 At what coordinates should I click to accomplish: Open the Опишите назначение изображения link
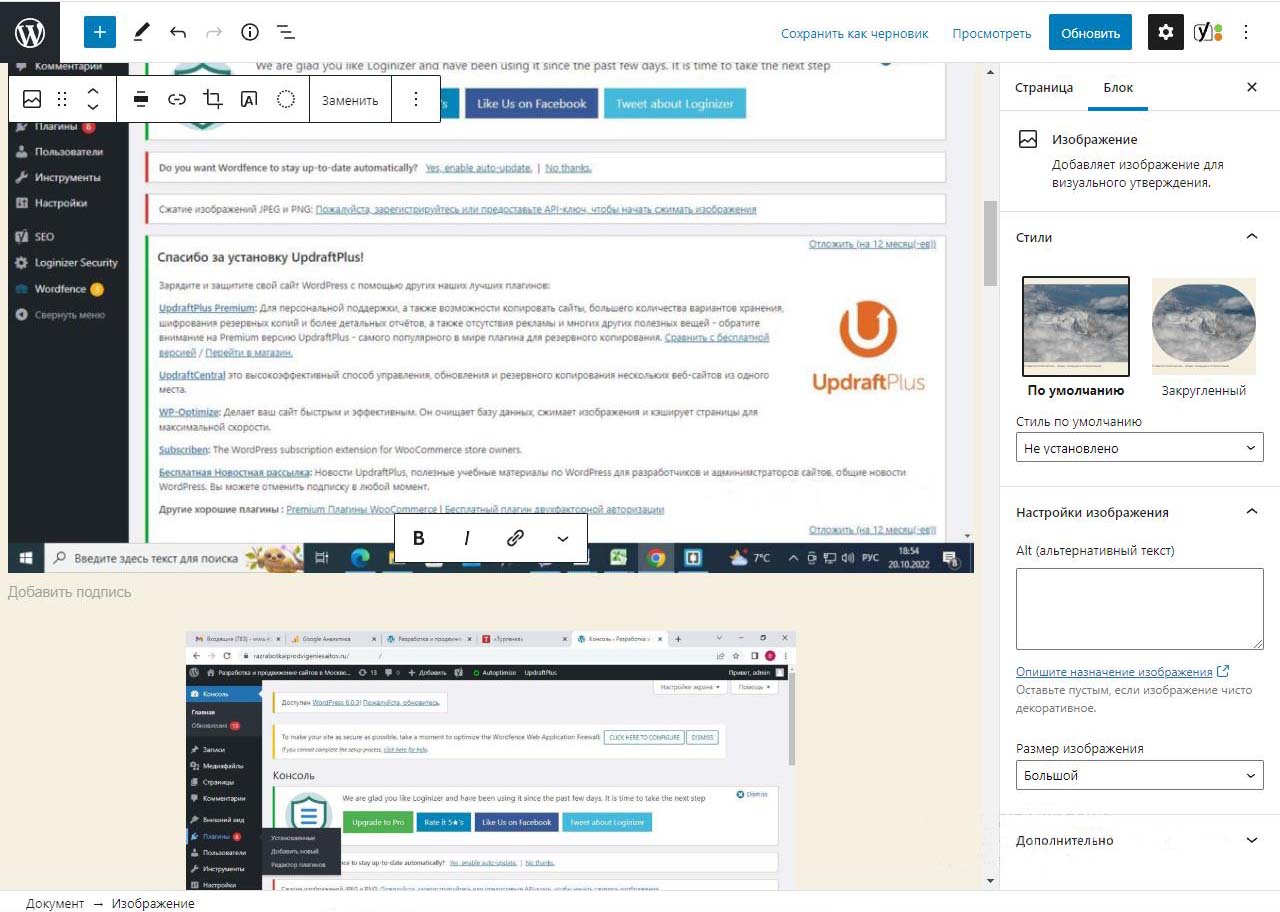[x=1114, y=672]
